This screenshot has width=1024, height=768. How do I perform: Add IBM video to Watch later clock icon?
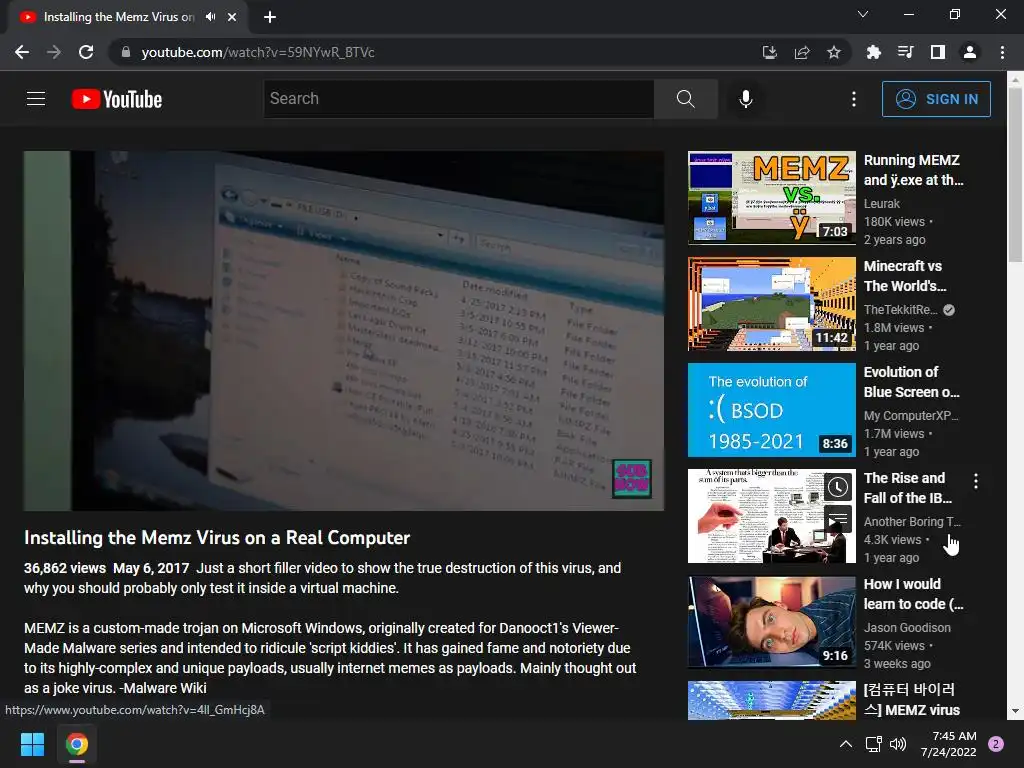tap(838, 487)
